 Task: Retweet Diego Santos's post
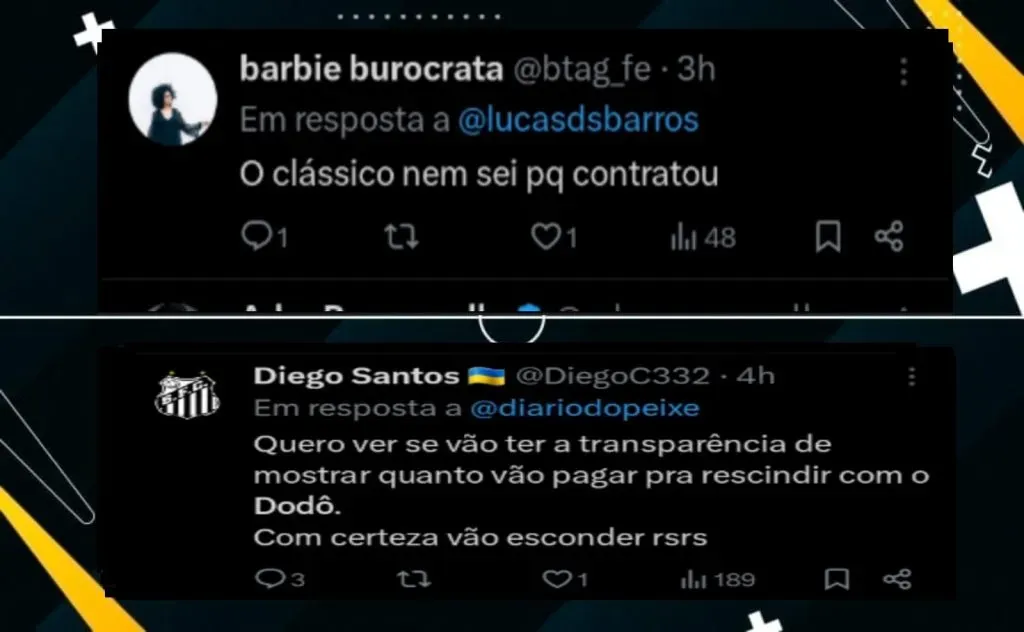(x=414, y=579)
